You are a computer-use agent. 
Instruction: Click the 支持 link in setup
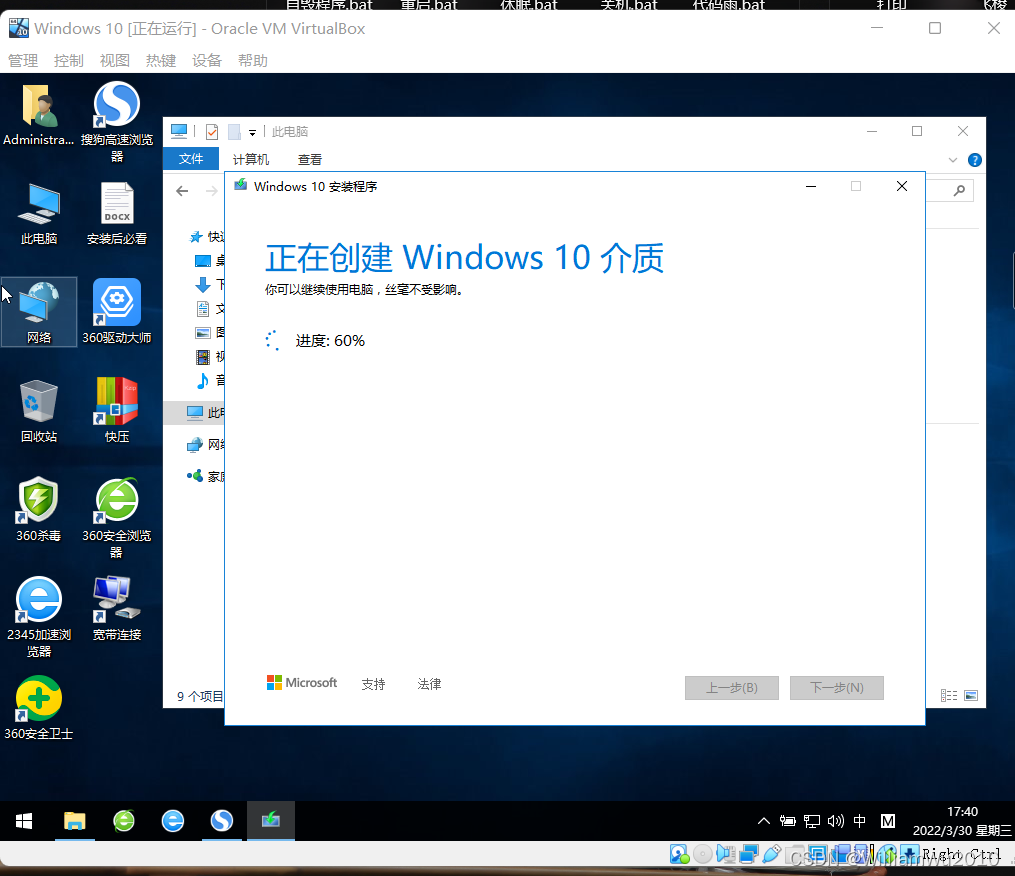point(374,684)
